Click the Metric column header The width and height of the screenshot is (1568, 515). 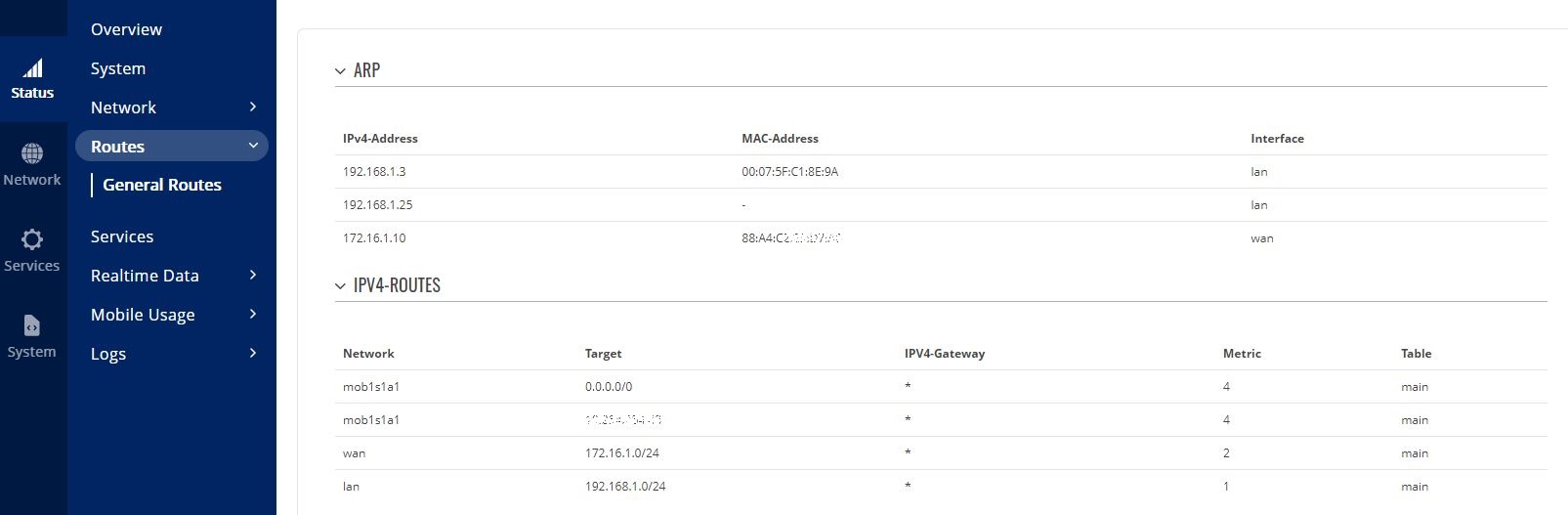point(1242,354)
